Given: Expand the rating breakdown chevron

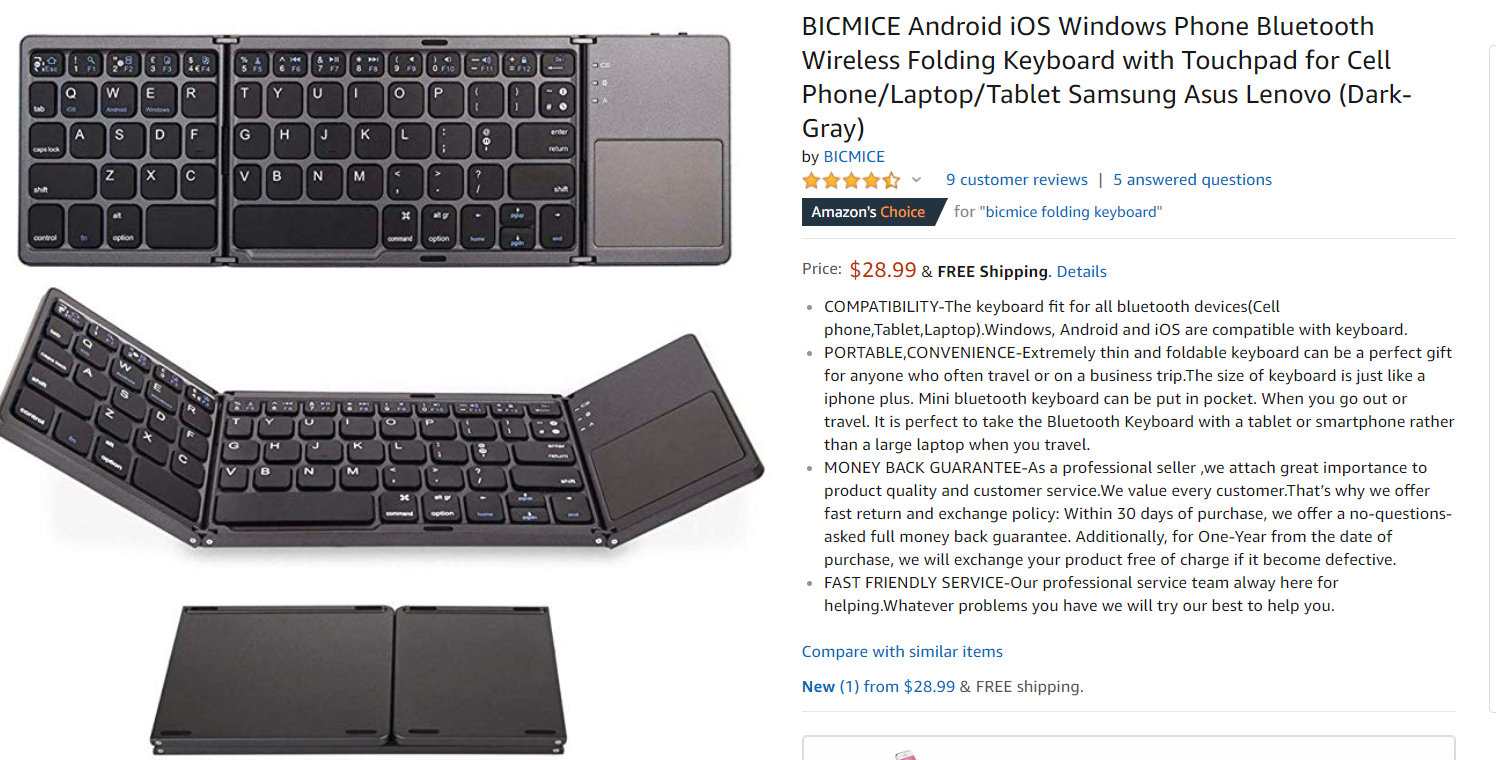Looking at the screenshot, I should [x=916, y=181].
